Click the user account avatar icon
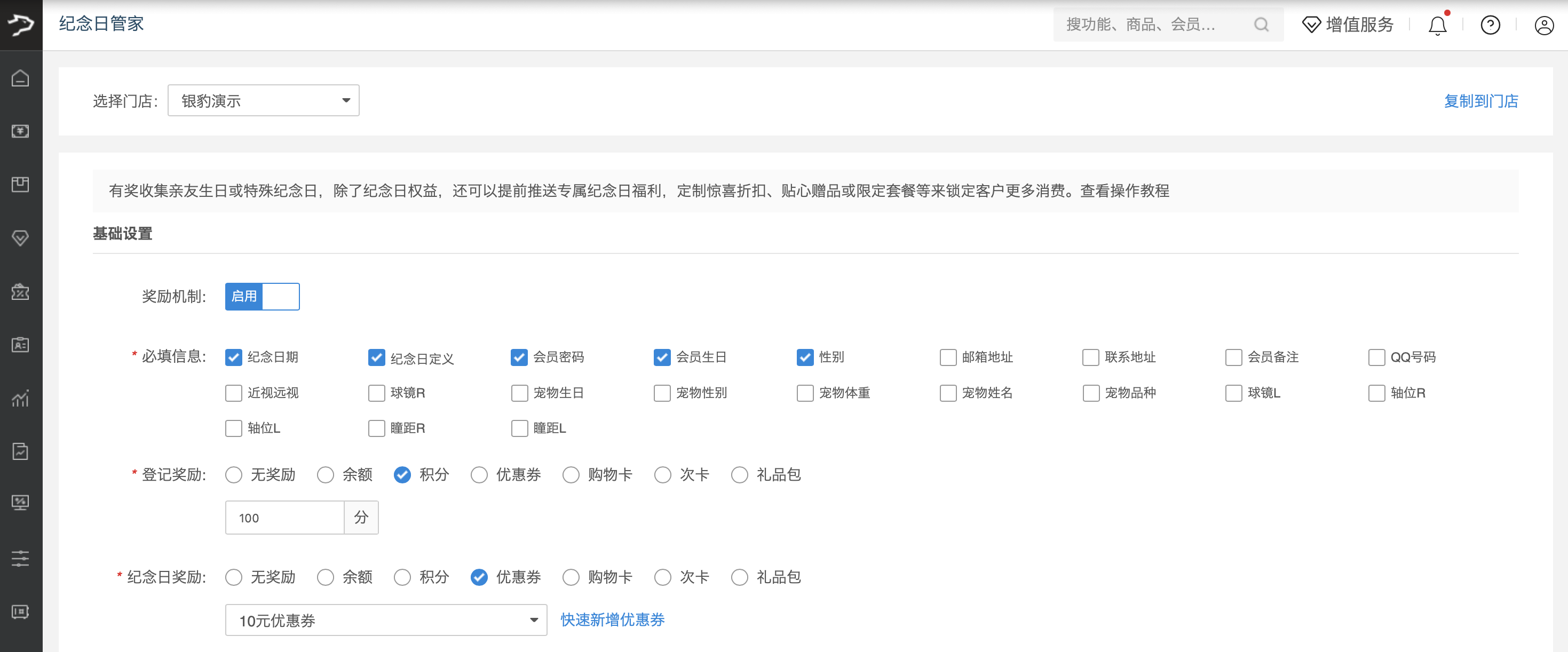Screen dimensions: 1568x652 [x=1545, y=25]
